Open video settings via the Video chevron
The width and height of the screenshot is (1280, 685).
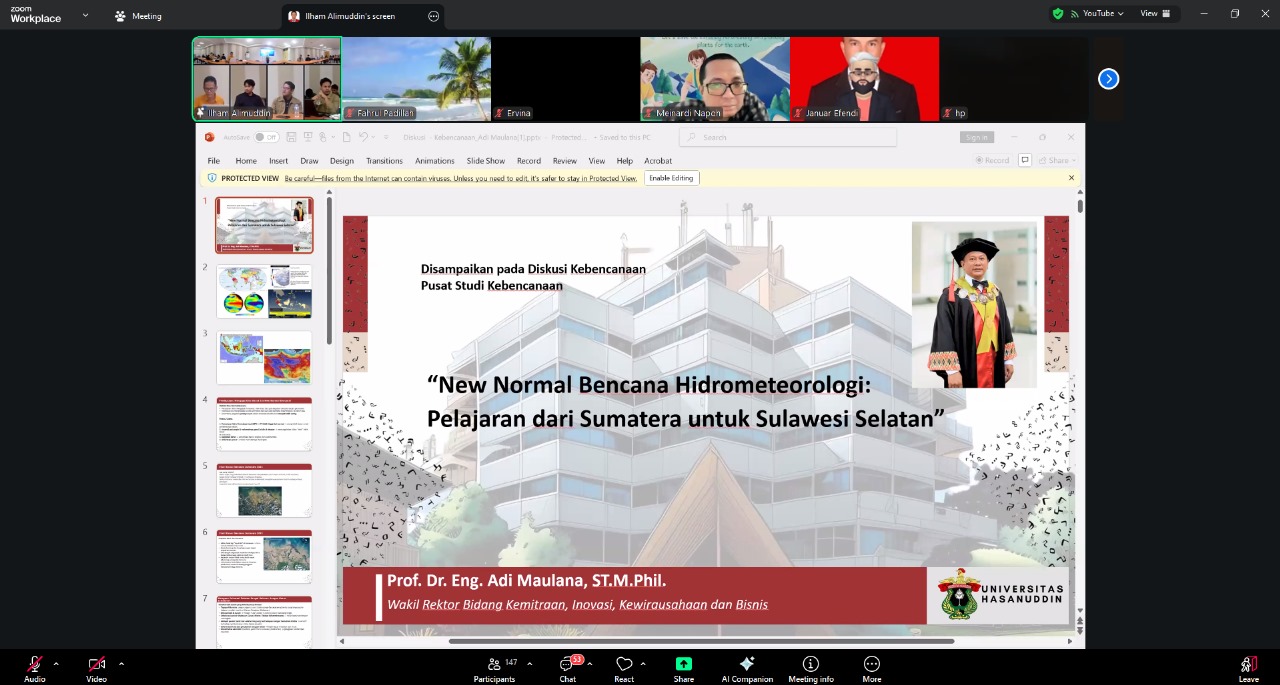(x=121, y=663)
